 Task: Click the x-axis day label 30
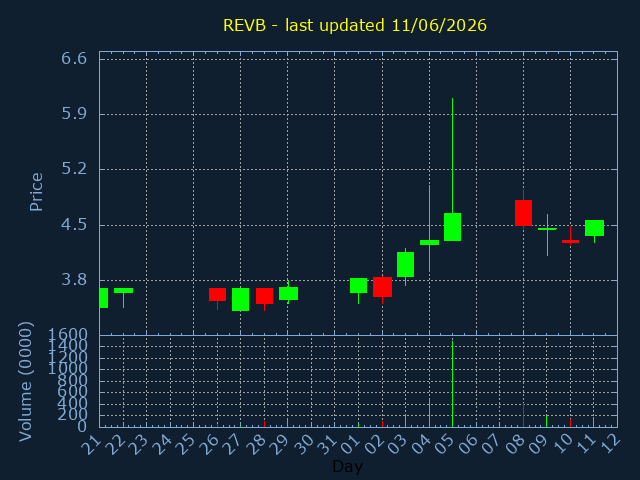(x=303, y=444)
